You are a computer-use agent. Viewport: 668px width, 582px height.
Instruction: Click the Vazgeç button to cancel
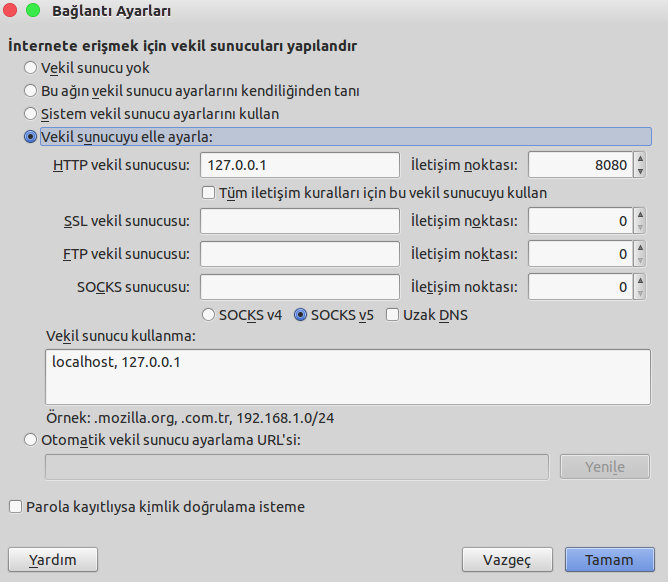(x=507, y=560)
